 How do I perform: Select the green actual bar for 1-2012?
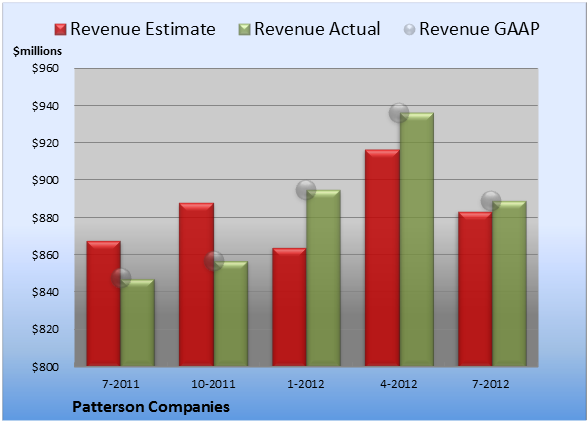323,278
